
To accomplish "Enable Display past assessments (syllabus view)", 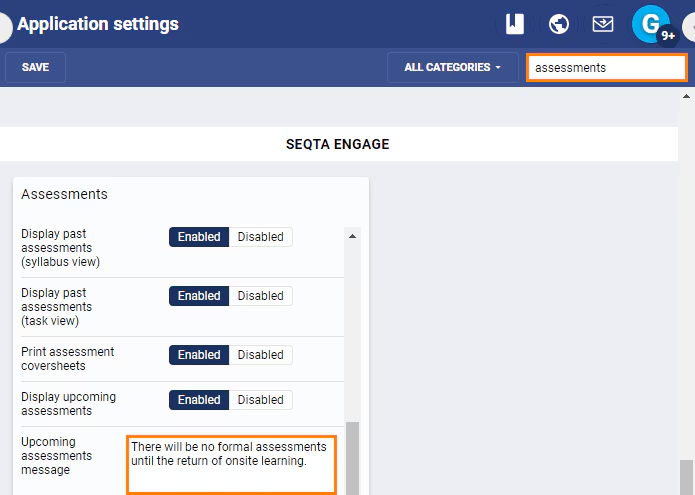I will 199,237.
